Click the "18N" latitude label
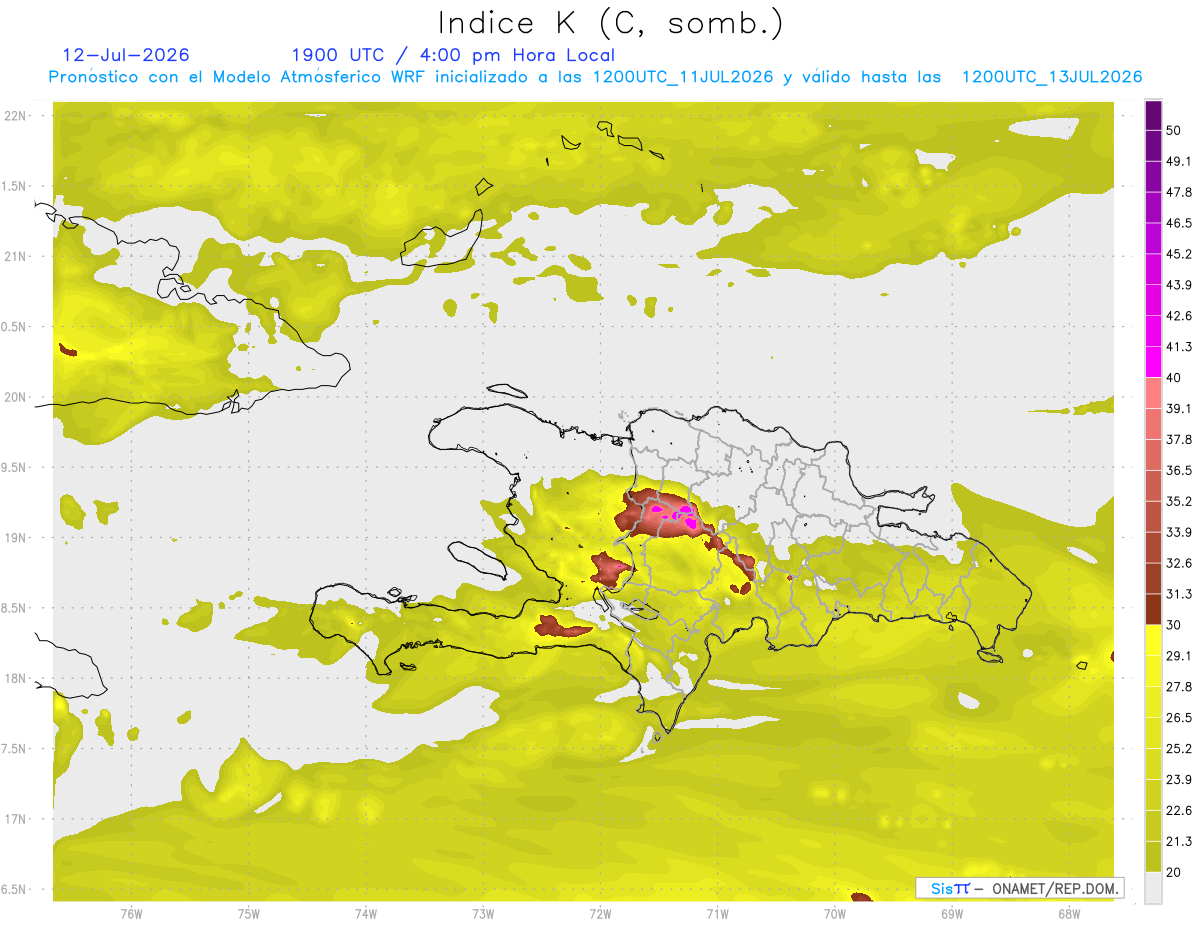 (x=17, y=678)
